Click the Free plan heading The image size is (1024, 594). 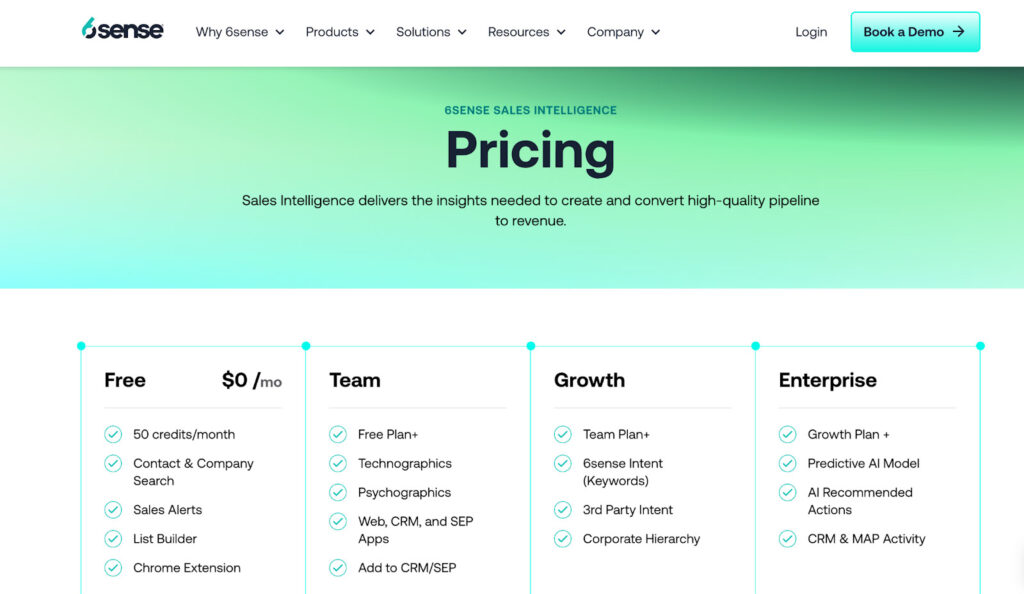(125, 380)
